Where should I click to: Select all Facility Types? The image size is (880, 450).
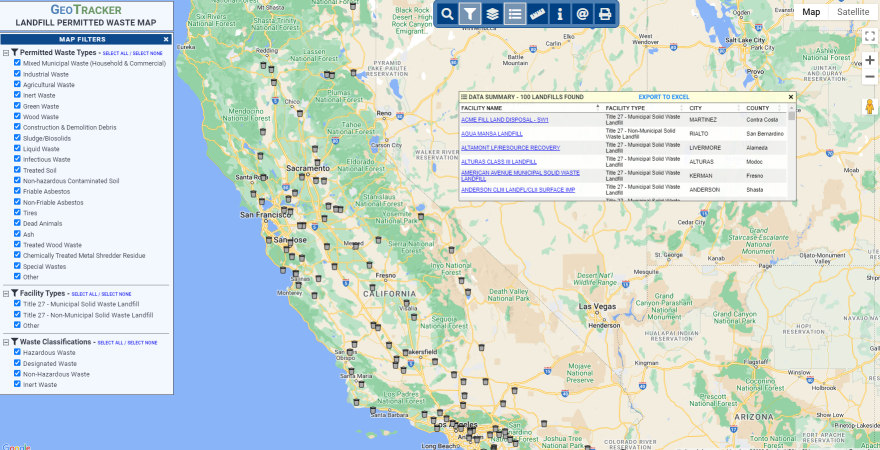(x=84, y=294)
